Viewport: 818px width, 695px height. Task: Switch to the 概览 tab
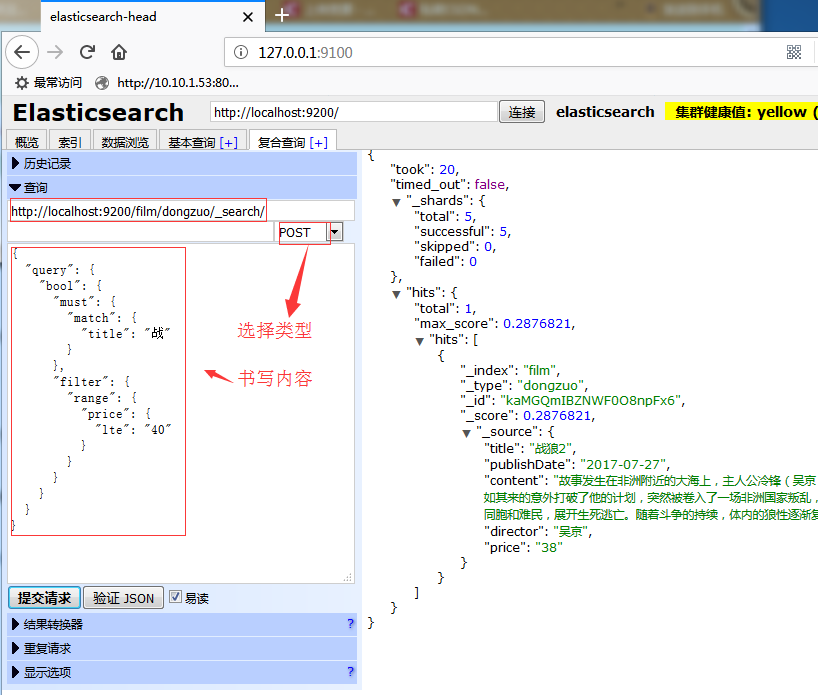(27, 142)
